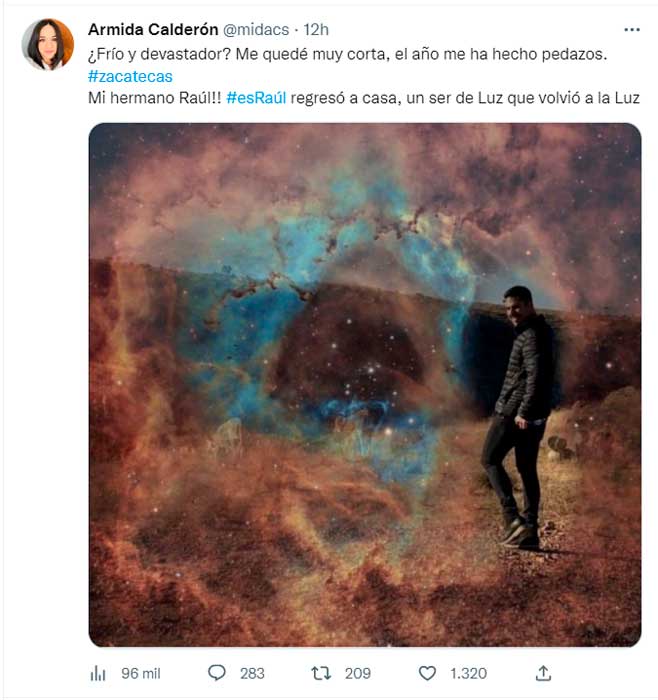Open the #zacatecas hashtag
The width and height of the screenshot is (658, 700).
tap(130, 76)
